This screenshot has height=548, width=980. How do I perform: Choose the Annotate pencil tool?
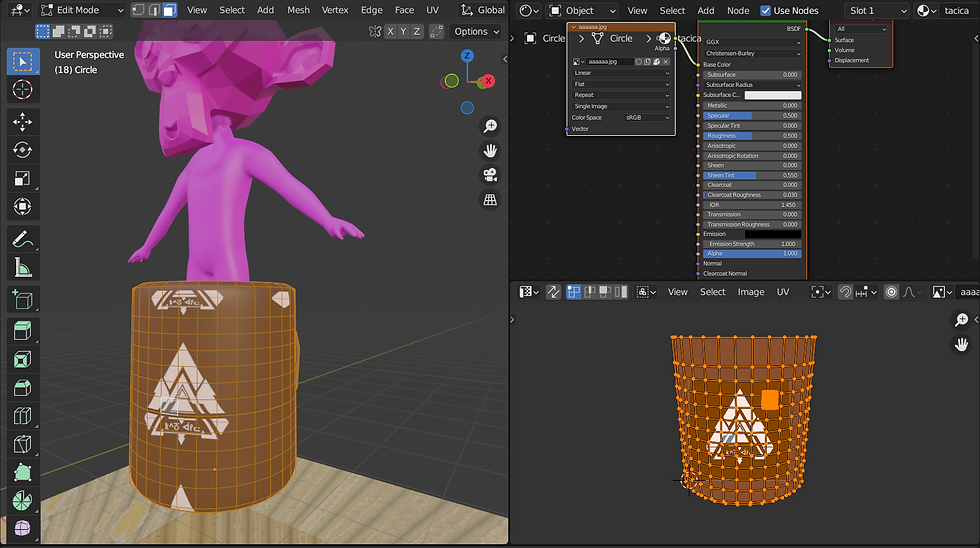pos(22,239)
